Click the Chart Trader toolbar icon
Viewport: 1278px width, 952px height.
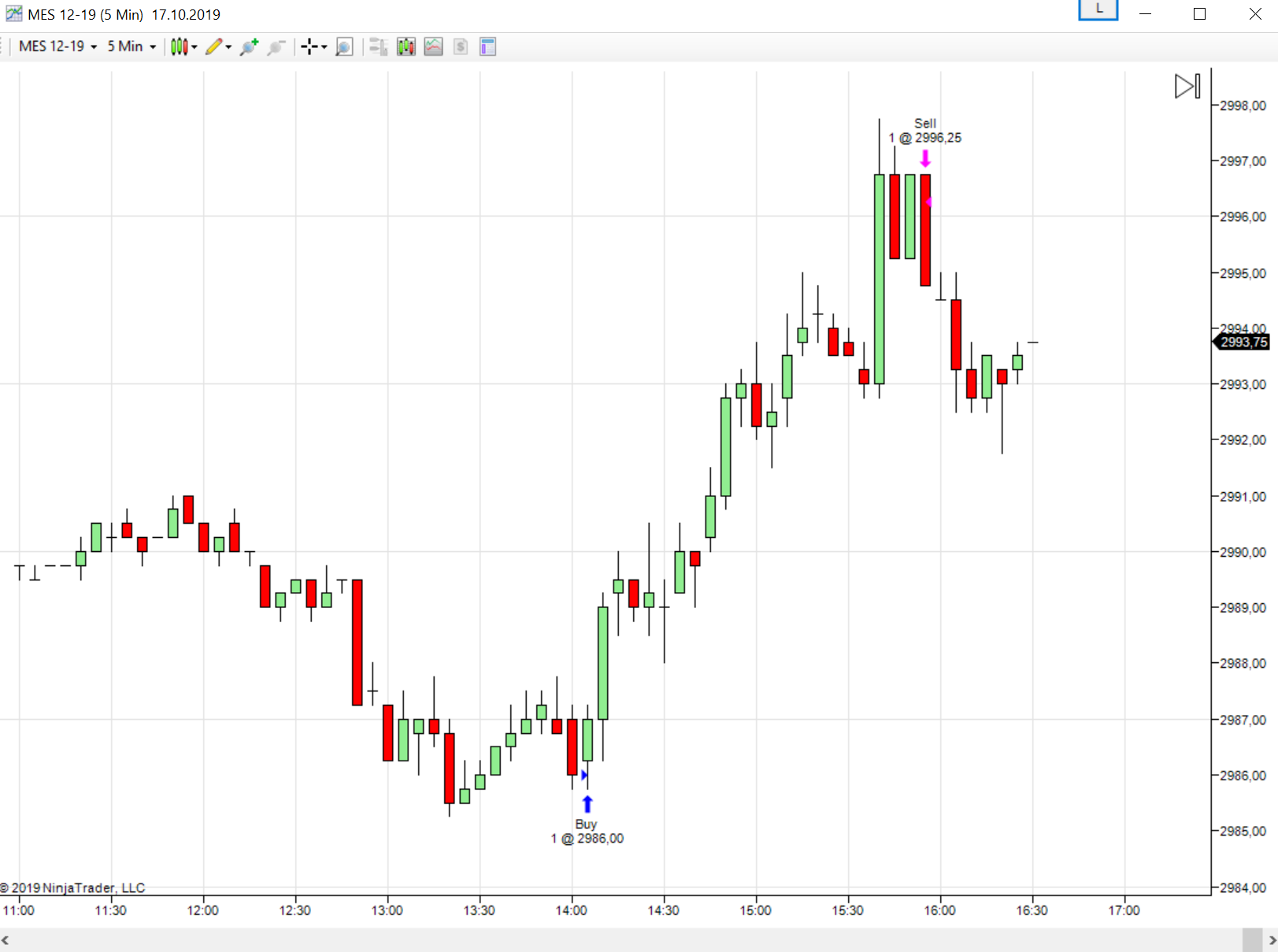point(378,46)
